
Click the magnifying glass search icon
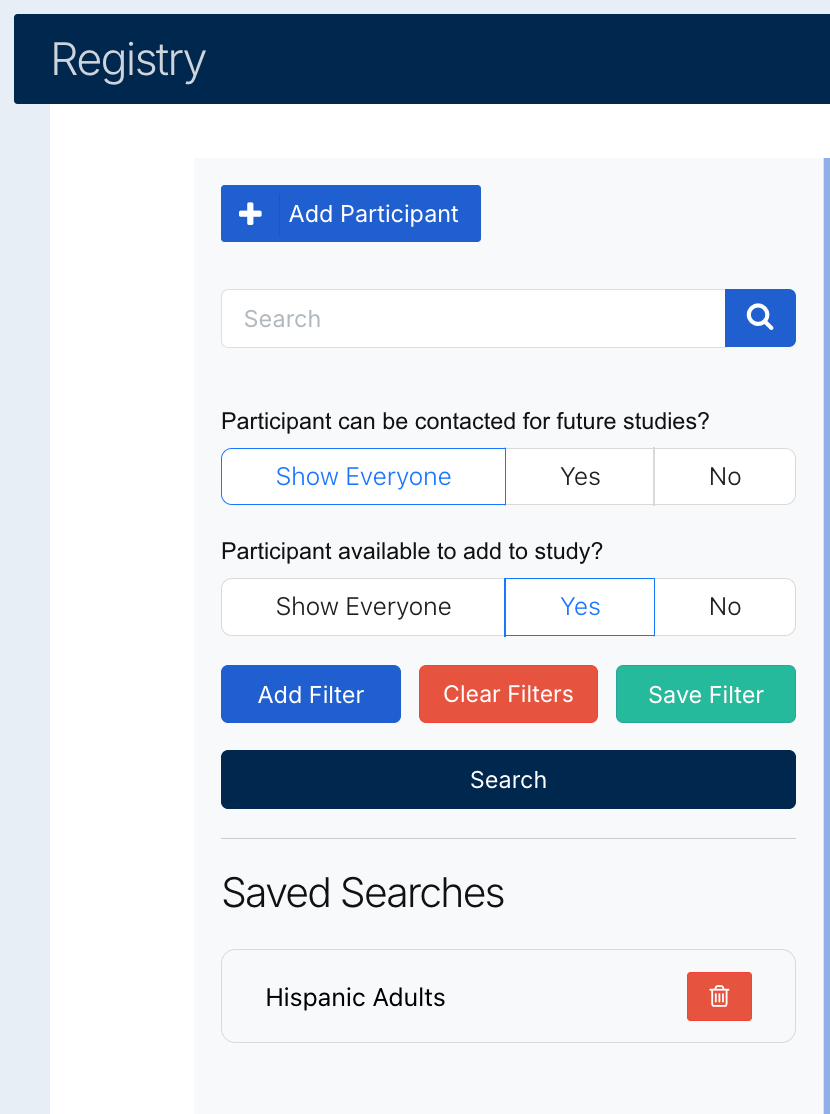(x=760, y=318)
